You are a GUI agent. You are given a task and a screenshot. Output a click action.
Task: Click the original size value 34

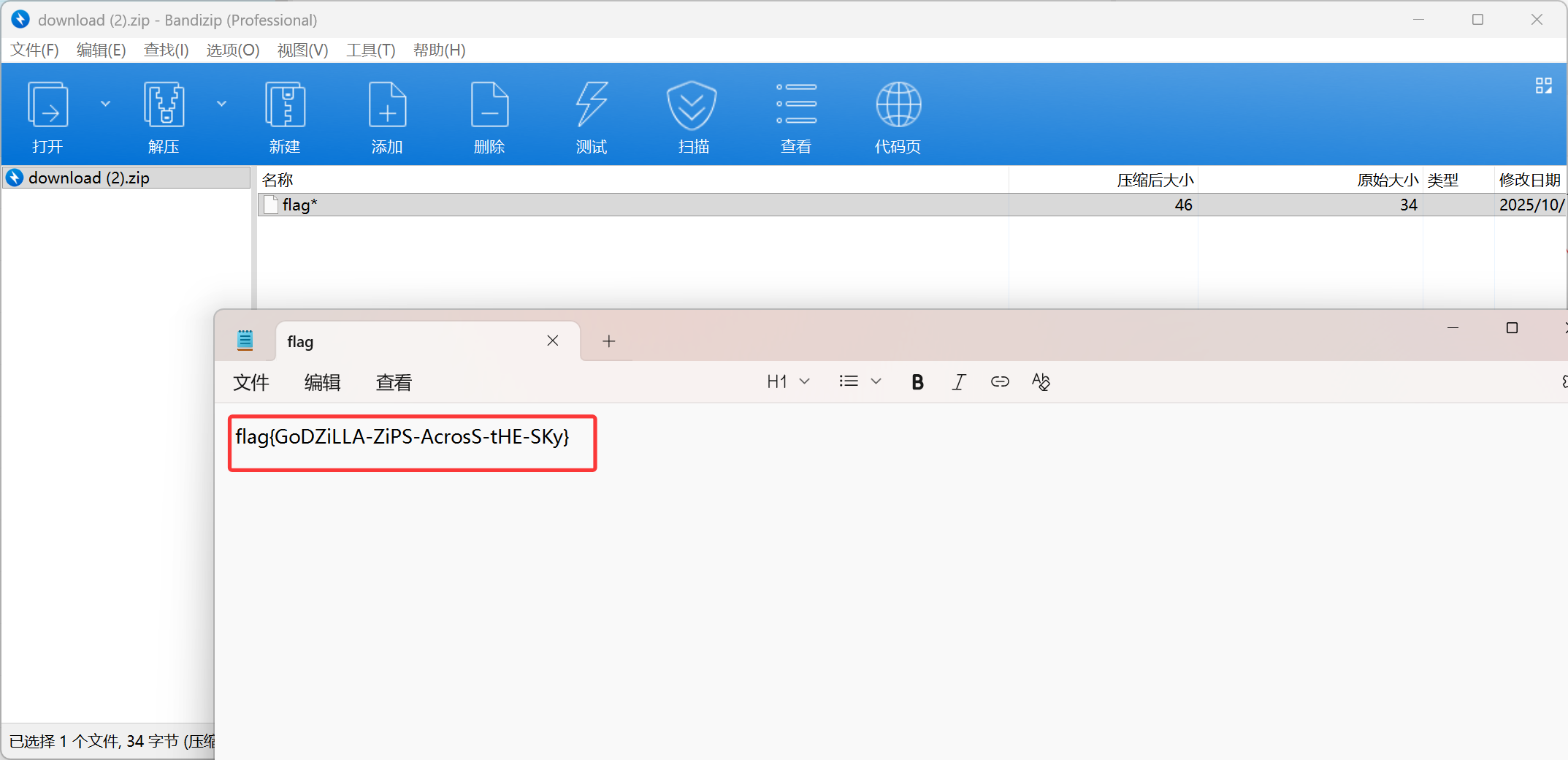pyautogui.click(x=1409, y=205)
